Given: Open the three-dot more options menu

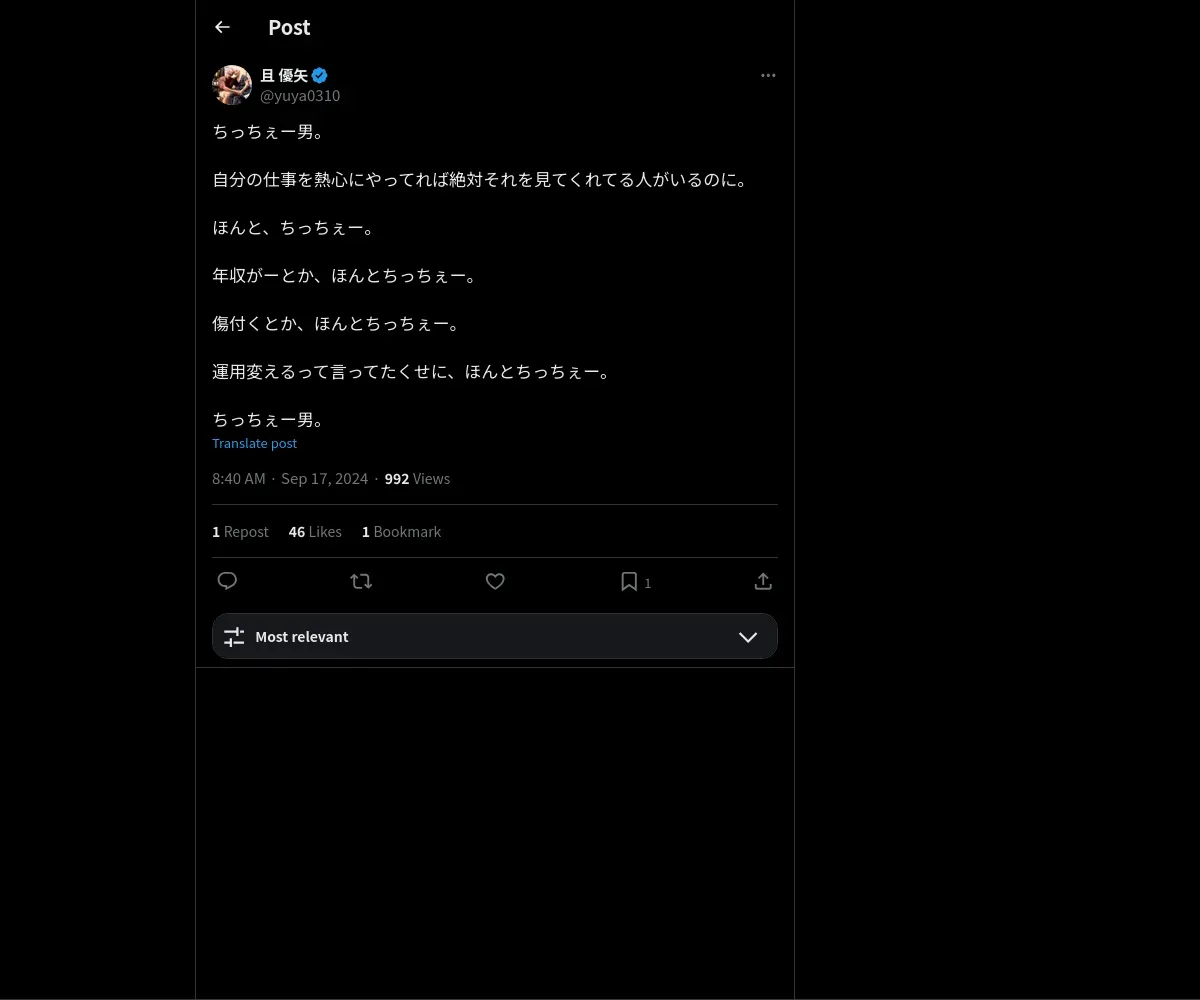Looking at the screenshot, I should [x=768, y=75].
